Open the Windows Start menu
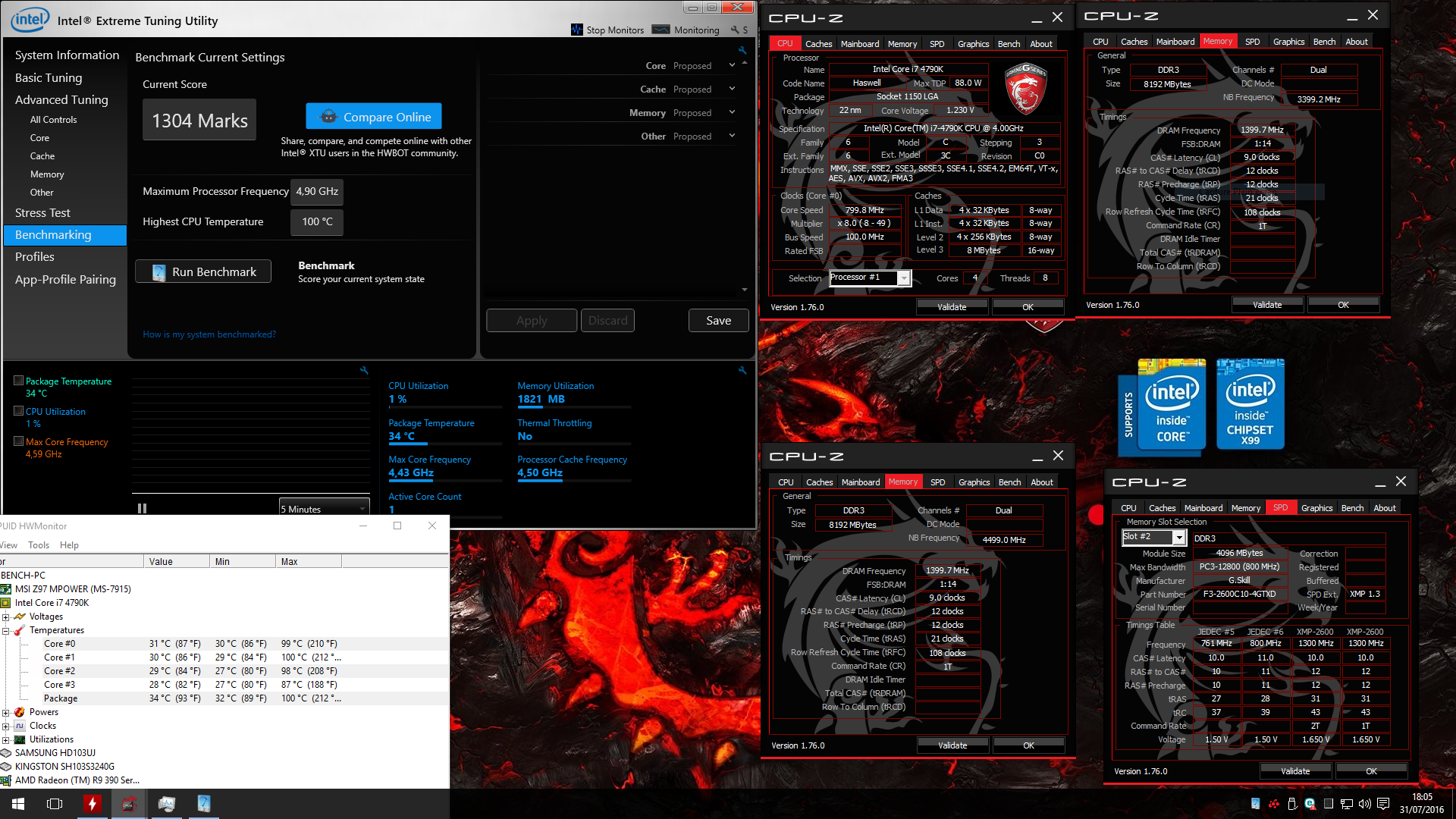The height and width of the screenshot is (819, 1456). coord(18,804)
